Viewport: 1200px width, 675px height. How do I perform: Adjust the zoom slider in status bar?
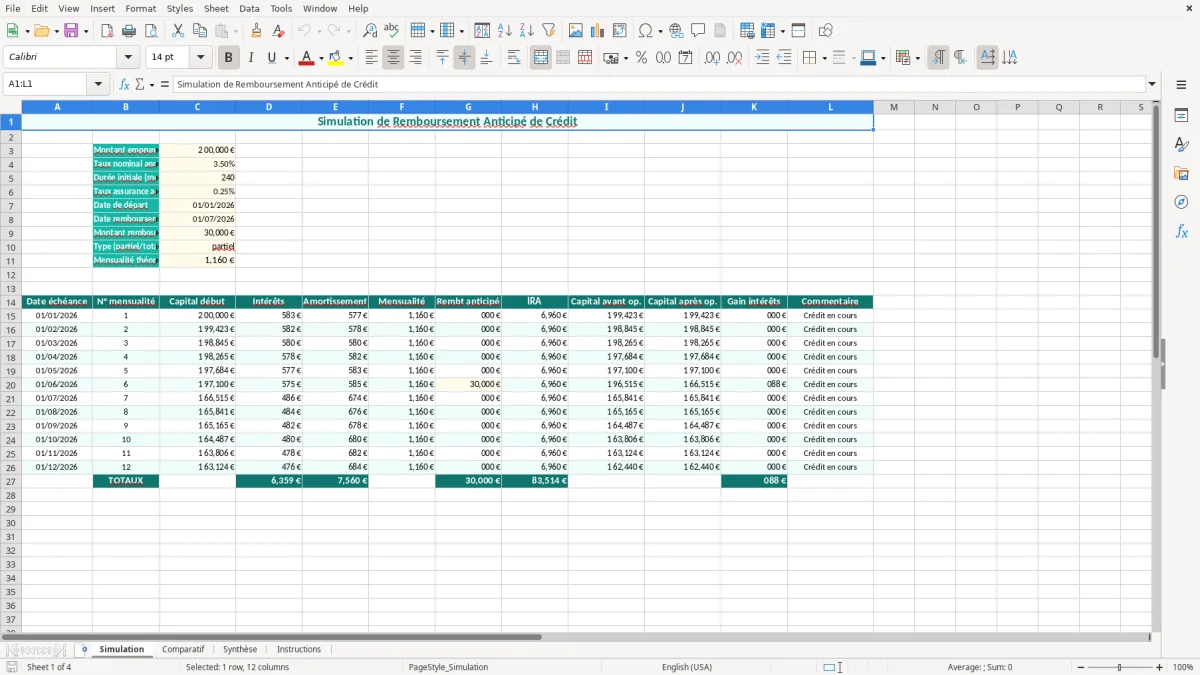1120,667
